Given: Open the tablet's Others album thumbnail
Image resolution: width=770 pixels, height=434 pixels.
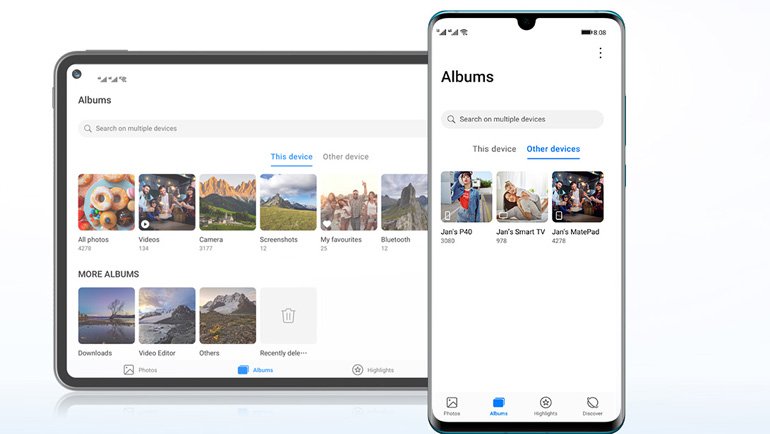Looking at the screenshot, I should coord(227,316).
